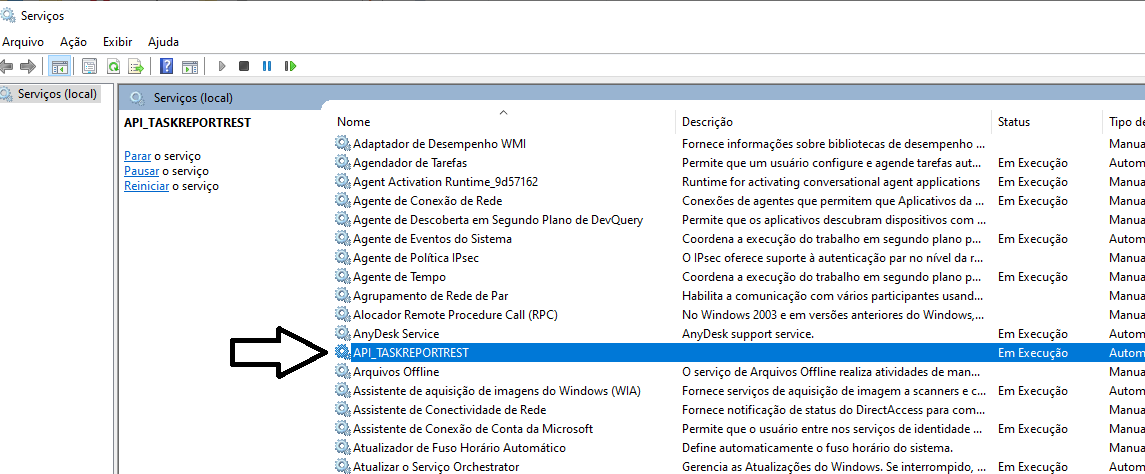Click 'Em Execução' status of API_TASKREPORTREST row
This screenshot has width=1145, height=474.
click(x=1033, y=353)
